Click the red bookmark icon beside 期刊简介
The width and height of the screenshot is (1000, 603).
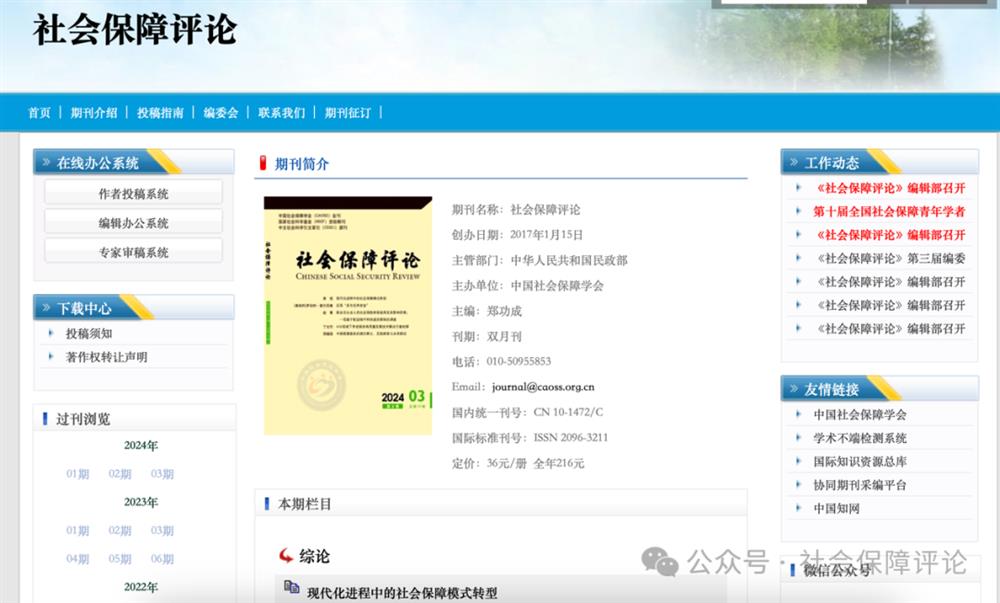pyautogui.click(x=263, y=164)
